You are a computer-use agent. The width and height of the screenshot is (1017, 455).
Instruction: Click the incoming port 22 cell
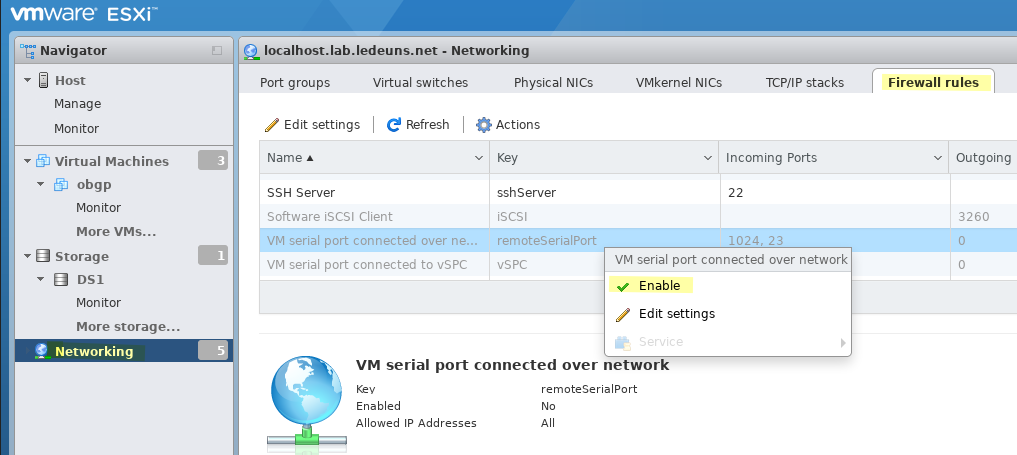(x=834, y=192)
